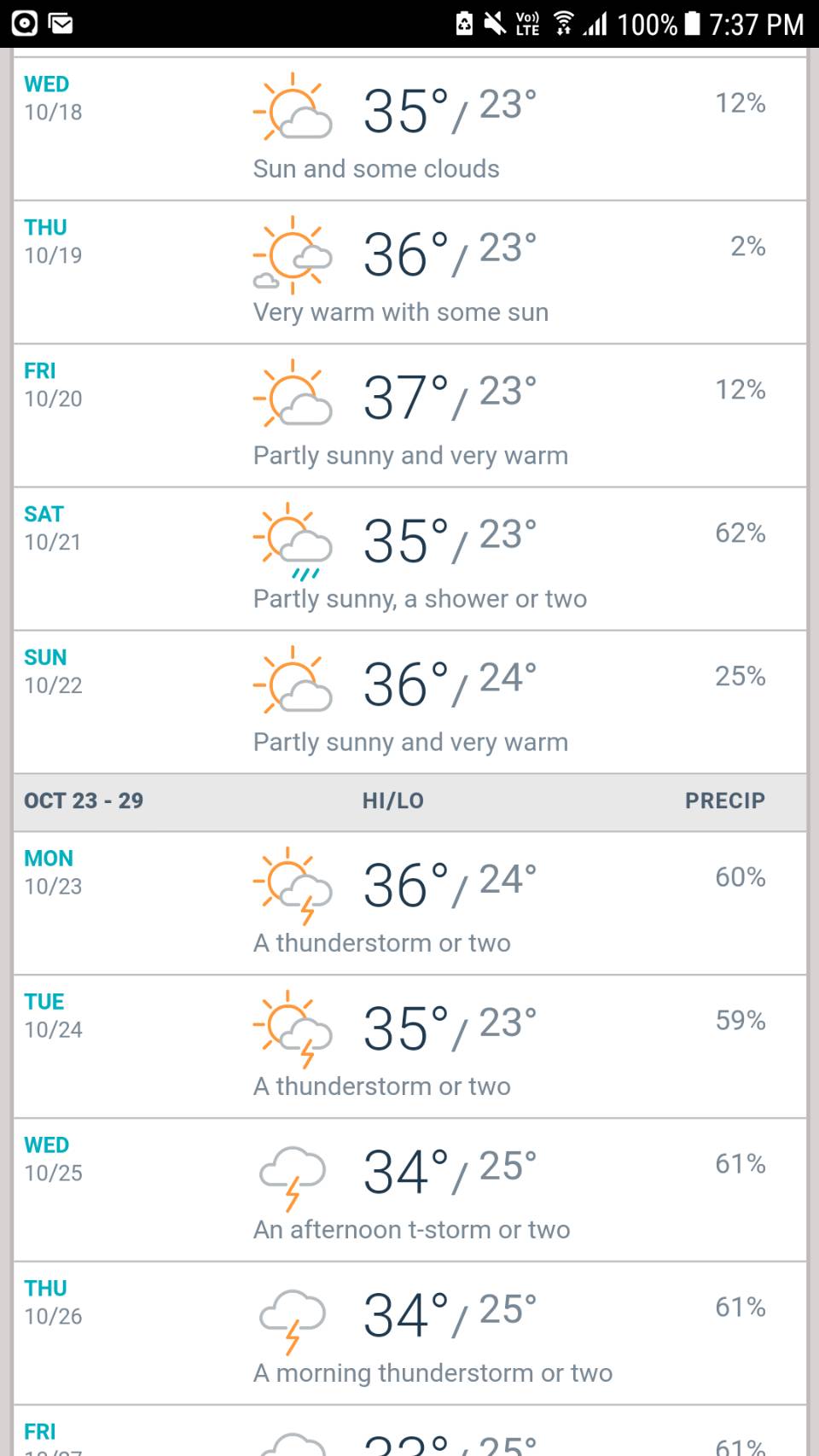Tap the PRECIP column header
Screen dimensions: 819x1456
click(x=725, y=801)
